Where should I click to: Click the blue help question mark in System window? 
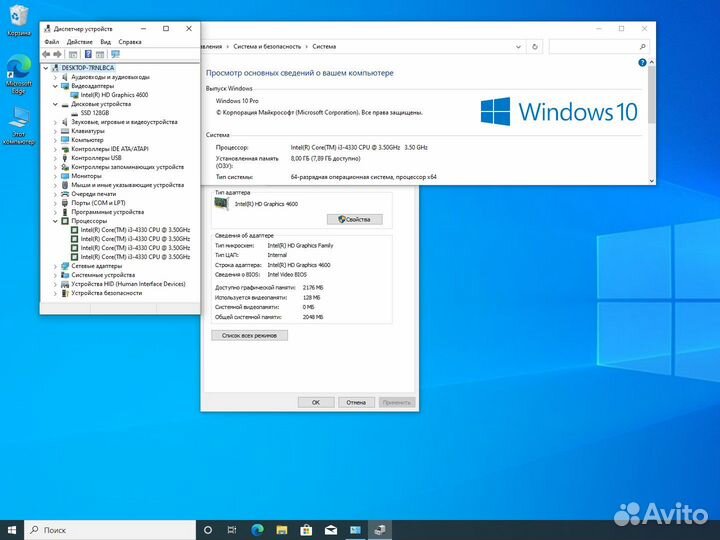point(642,62)
